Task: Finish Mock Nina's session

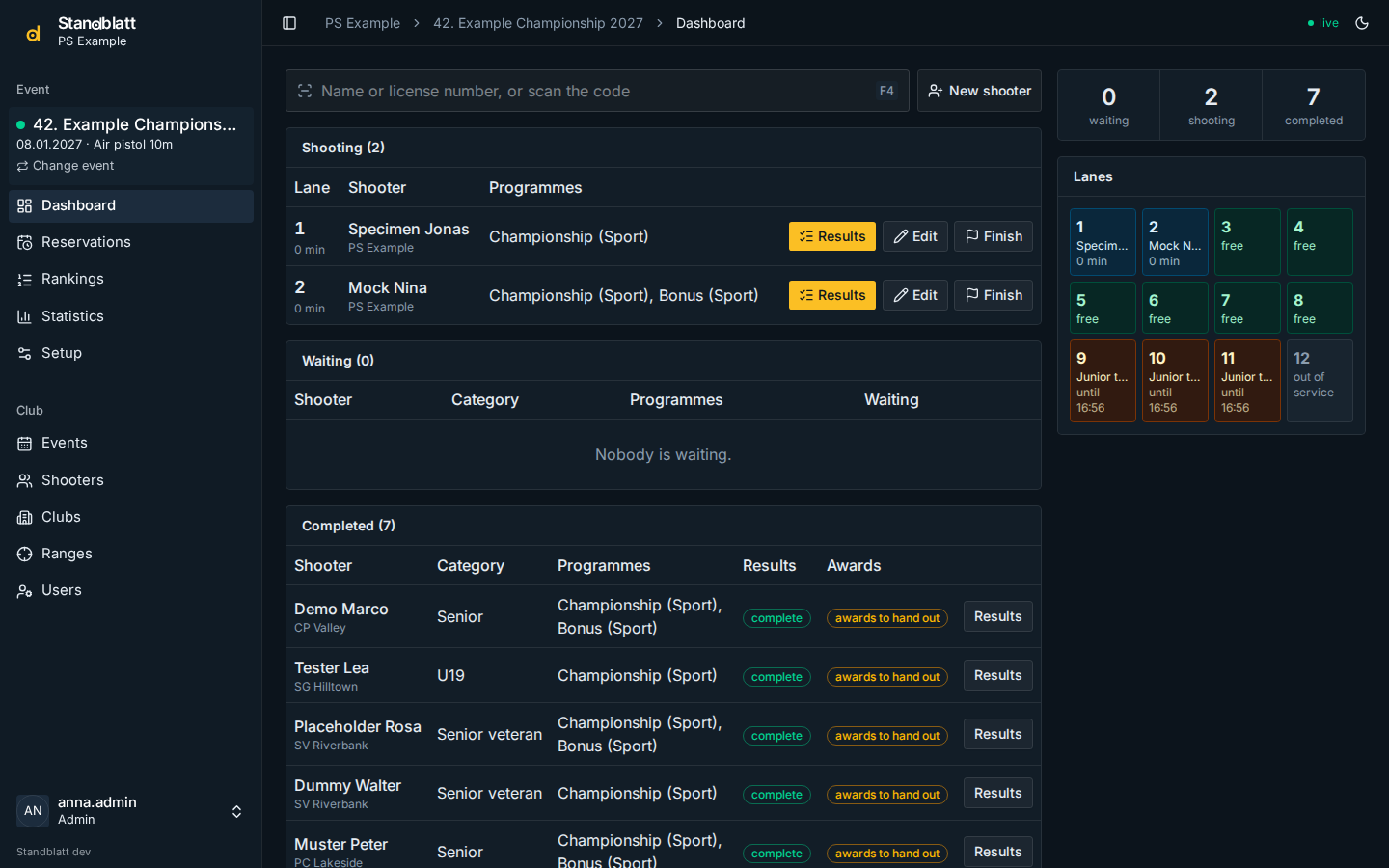Action: [994, 295]
